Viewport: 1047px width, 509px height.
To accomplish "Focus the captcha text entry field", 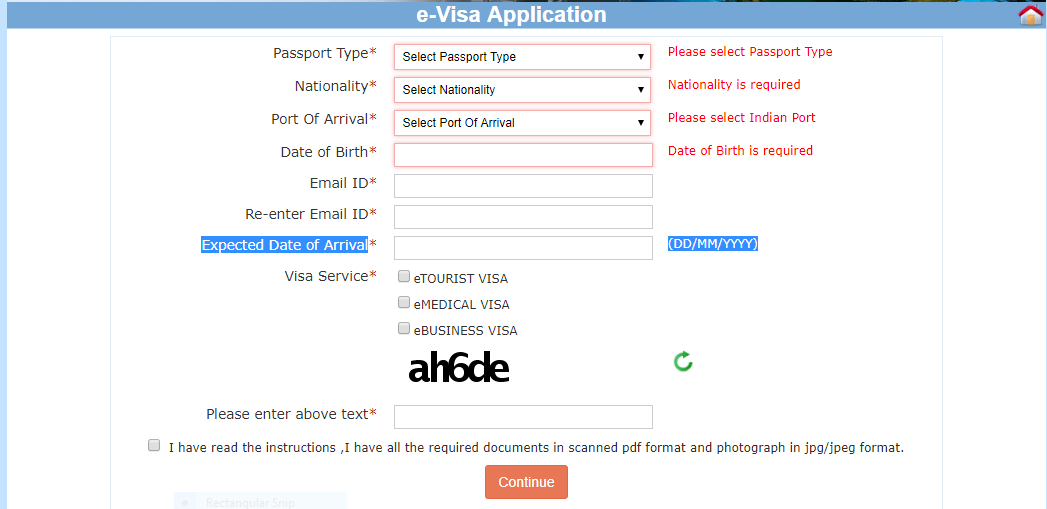I will tap(523, 417).
